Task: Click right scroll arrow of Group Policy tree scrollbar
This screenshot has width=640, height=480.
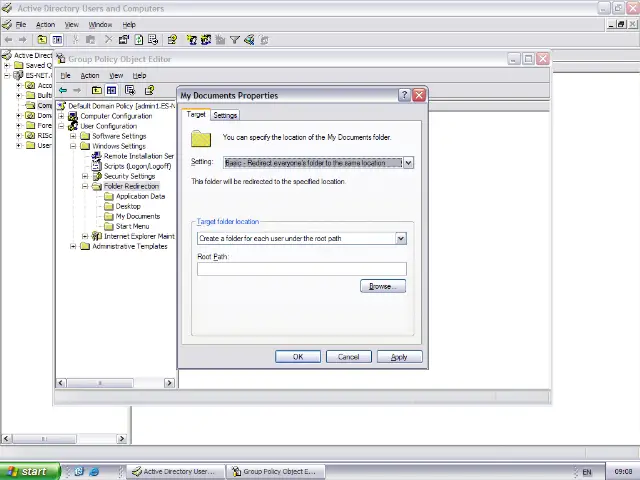Action: [169, 383]
